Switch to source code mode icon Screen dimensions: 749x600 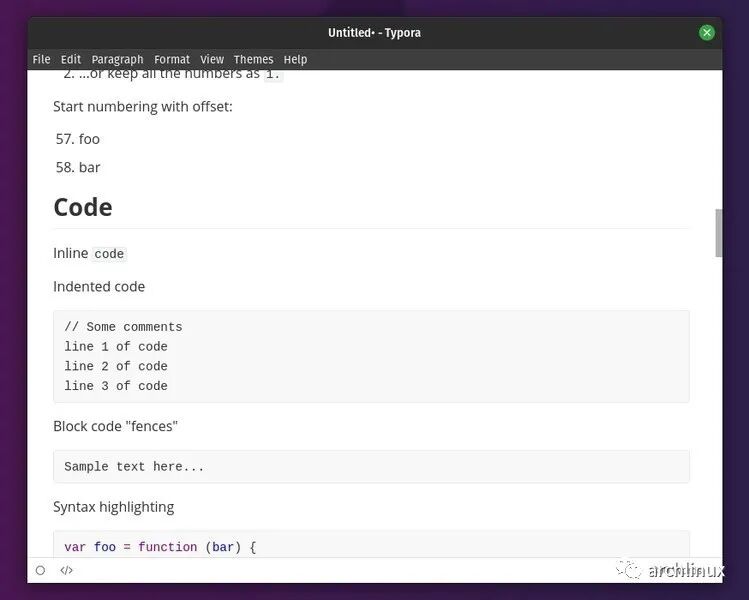66,570
